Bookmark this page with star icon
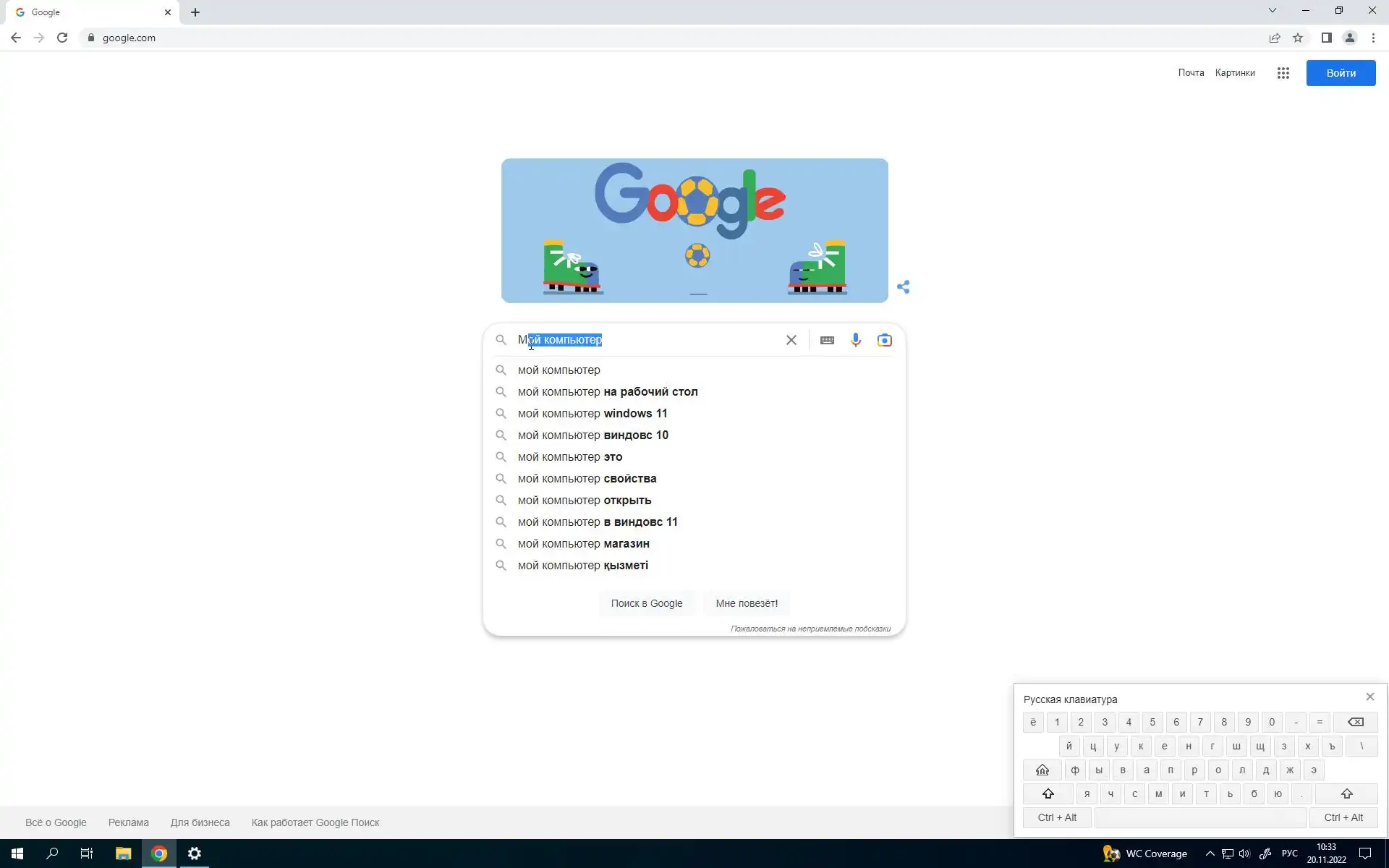 pyautogui.click(x=1298, y=38)
